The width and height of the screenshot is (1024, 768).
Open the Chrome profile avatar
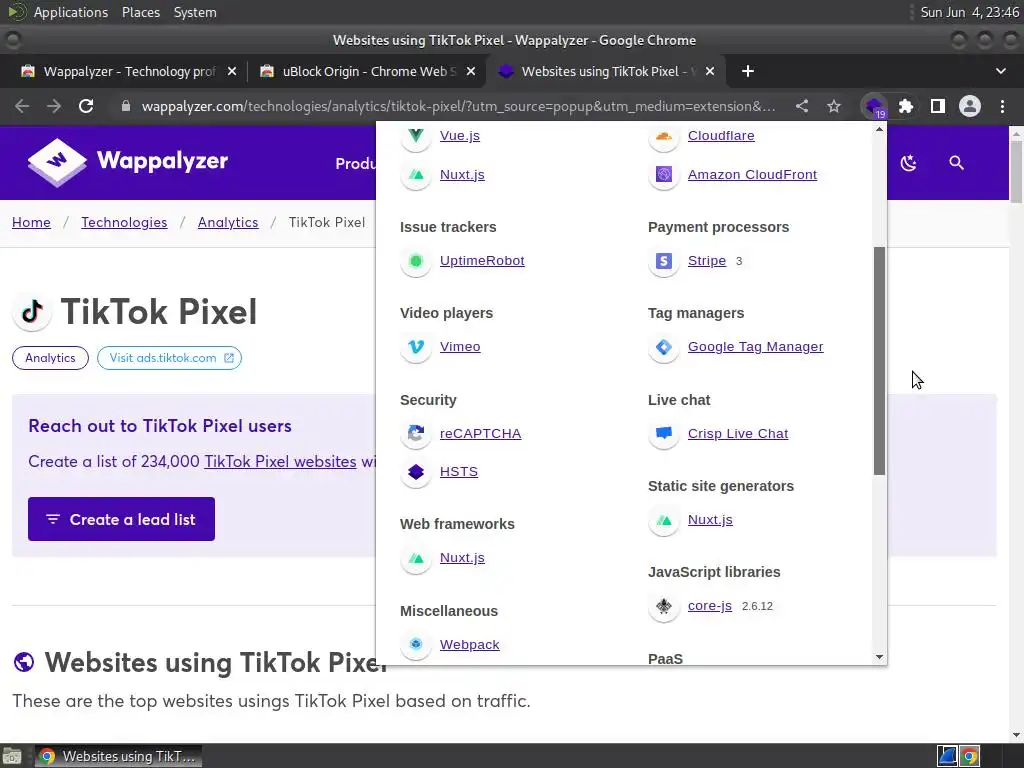click(x=970, y=106)
